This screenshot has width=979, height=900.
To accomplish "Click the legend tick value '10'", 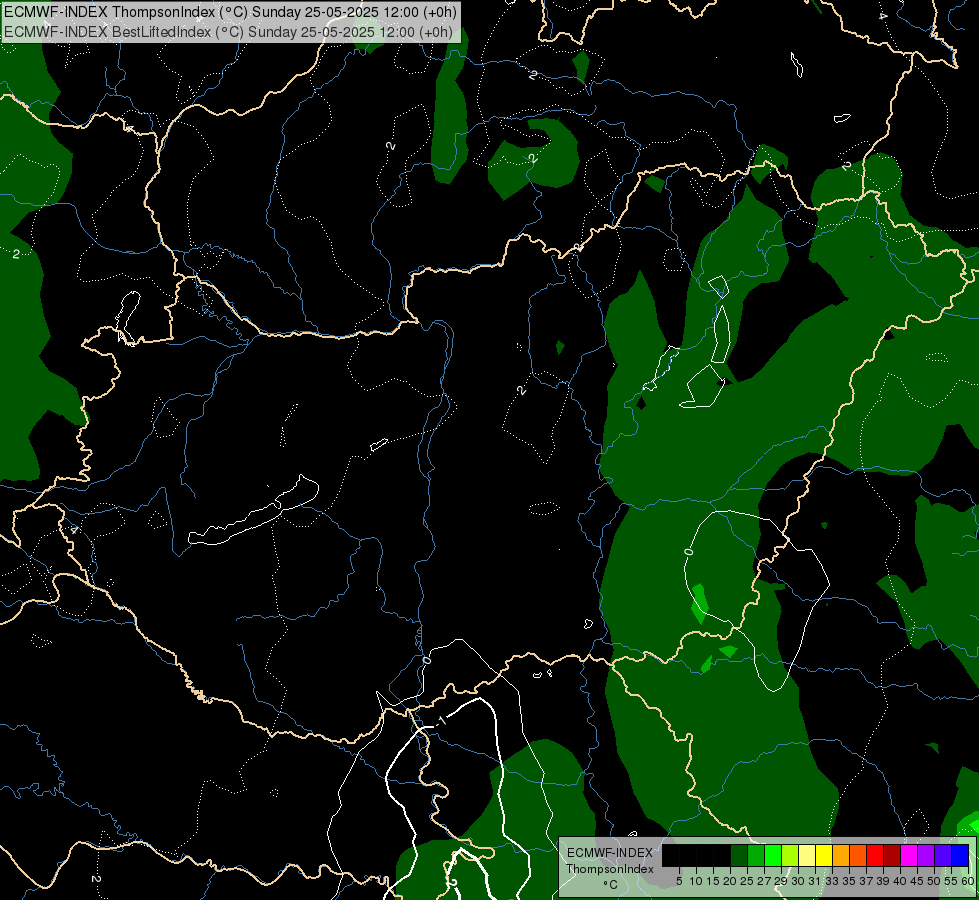I will [696, 881].
